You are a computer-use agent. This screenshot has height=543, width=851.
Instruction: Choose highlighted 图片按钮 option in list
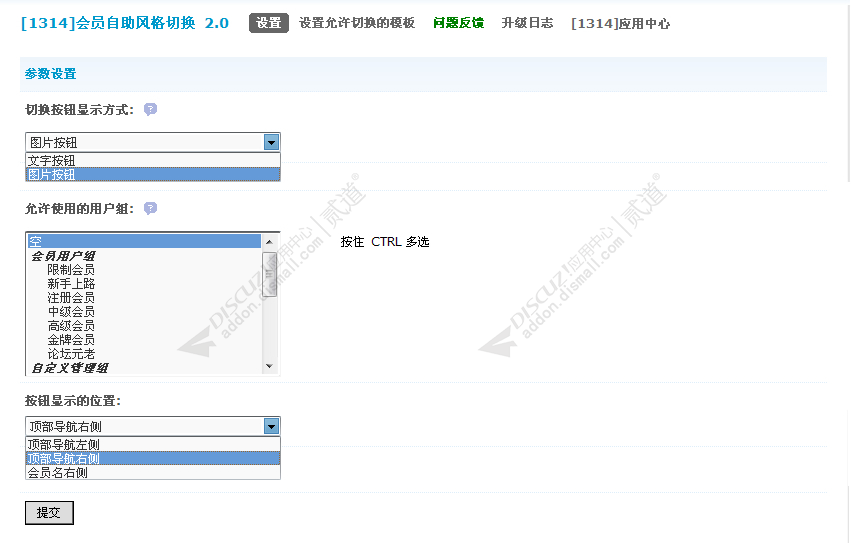pos(153,174)
